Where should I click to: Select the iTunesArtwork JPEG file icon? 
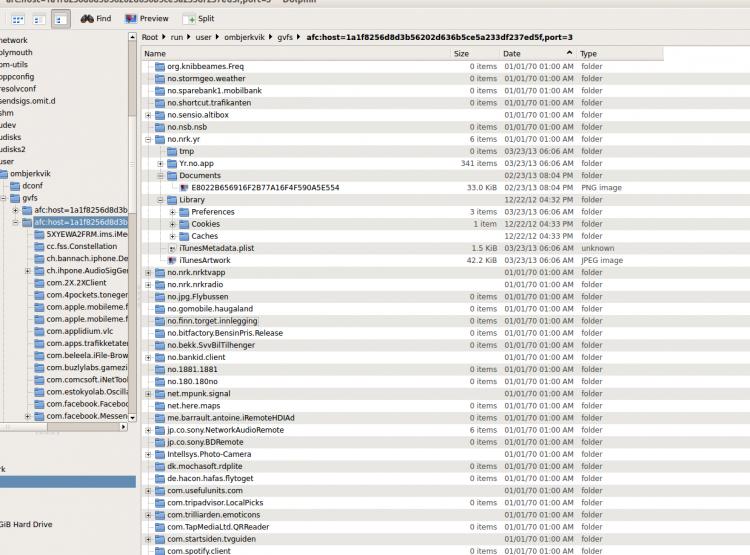(x=172, y=260)
